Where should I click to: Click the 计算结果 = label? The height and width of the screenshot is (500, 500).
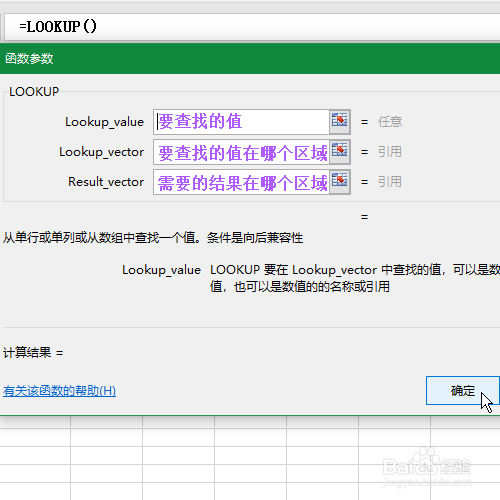[x=33, y=352]
